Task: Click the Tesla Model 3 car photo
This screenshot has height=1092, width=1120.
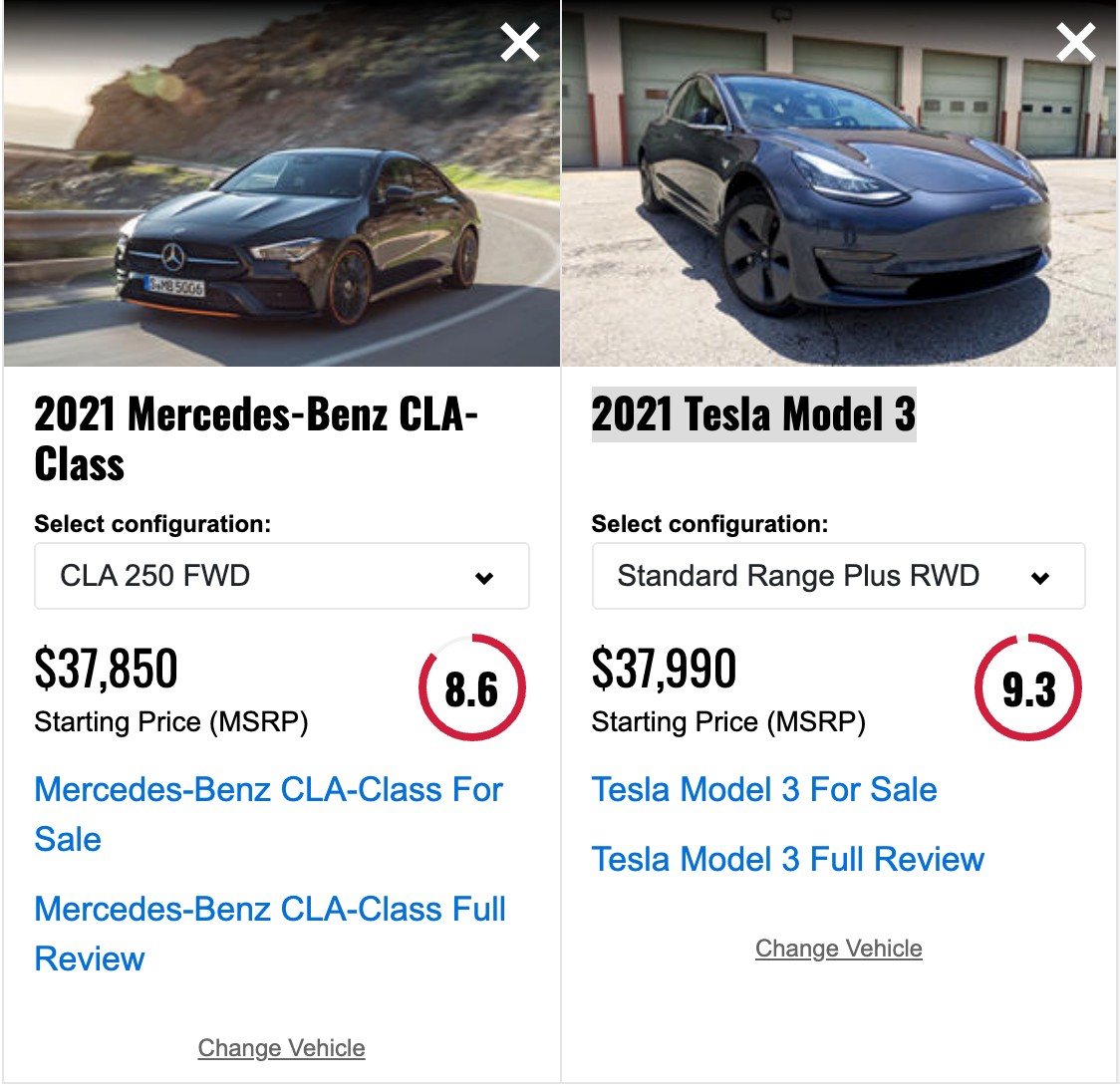Action: pos(840,183)
